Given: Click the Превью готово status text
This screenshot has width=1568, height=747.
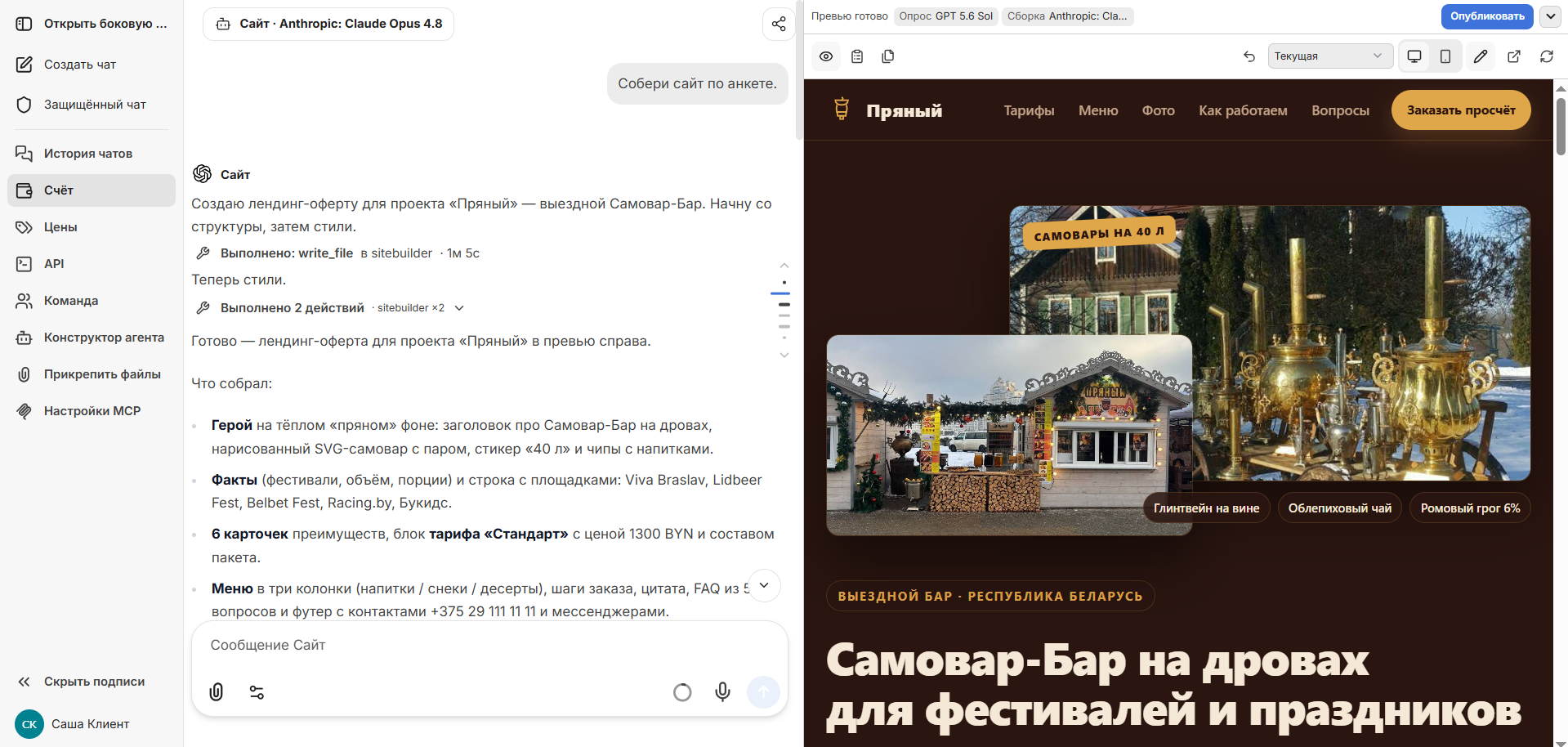Looking at the screenshot, I should click(x=849, y=16).
